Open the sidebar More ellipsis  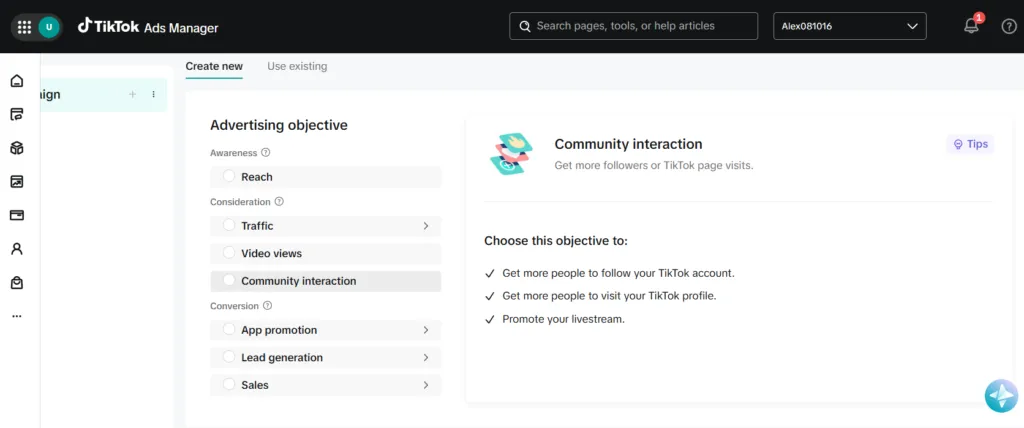(x=17, y=316)
